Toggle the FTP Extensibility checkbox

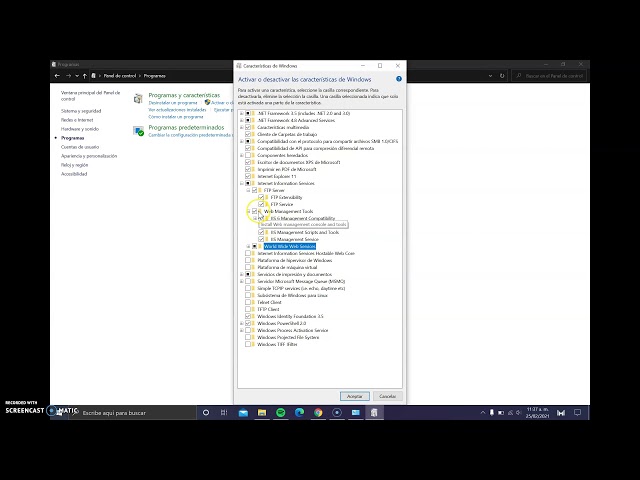tap(261, 197)
